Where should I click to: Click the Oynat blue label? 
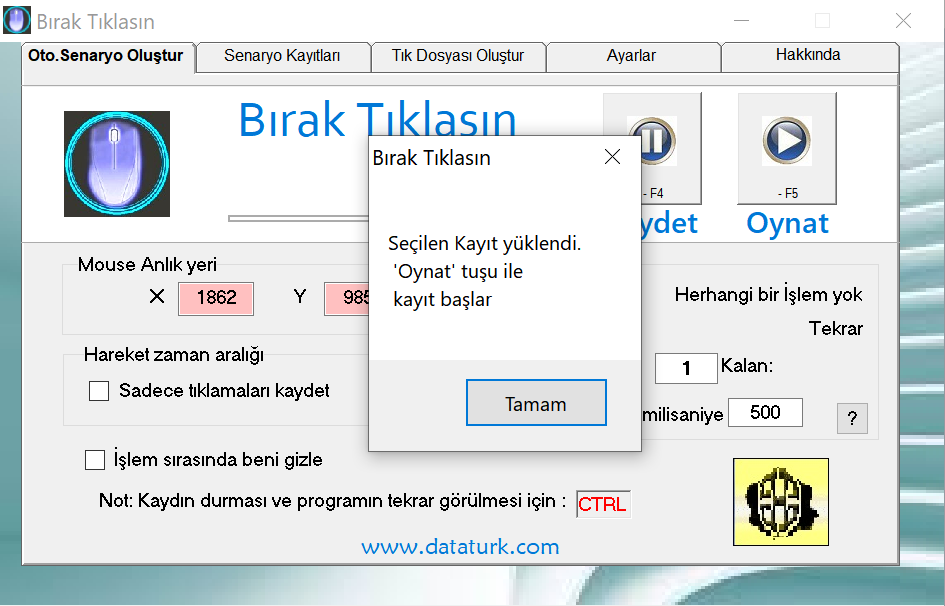[787, 223]
